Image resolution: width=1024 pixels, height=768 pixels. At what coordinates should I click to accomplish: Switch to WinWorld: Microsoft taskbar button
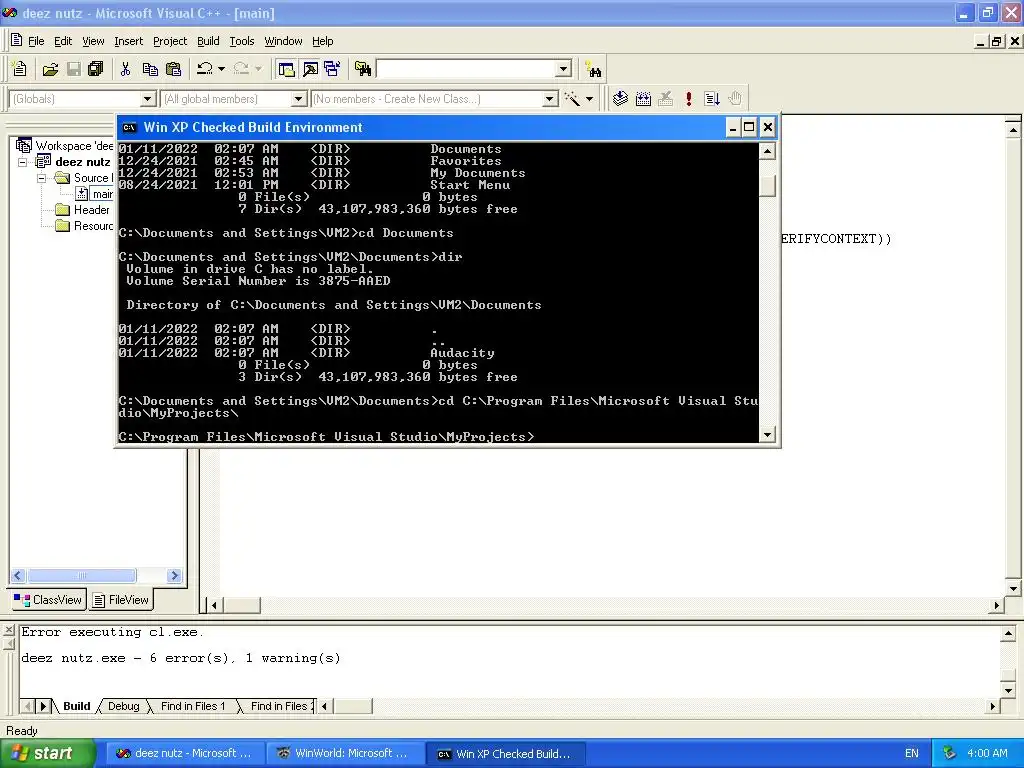click(343, 754)
